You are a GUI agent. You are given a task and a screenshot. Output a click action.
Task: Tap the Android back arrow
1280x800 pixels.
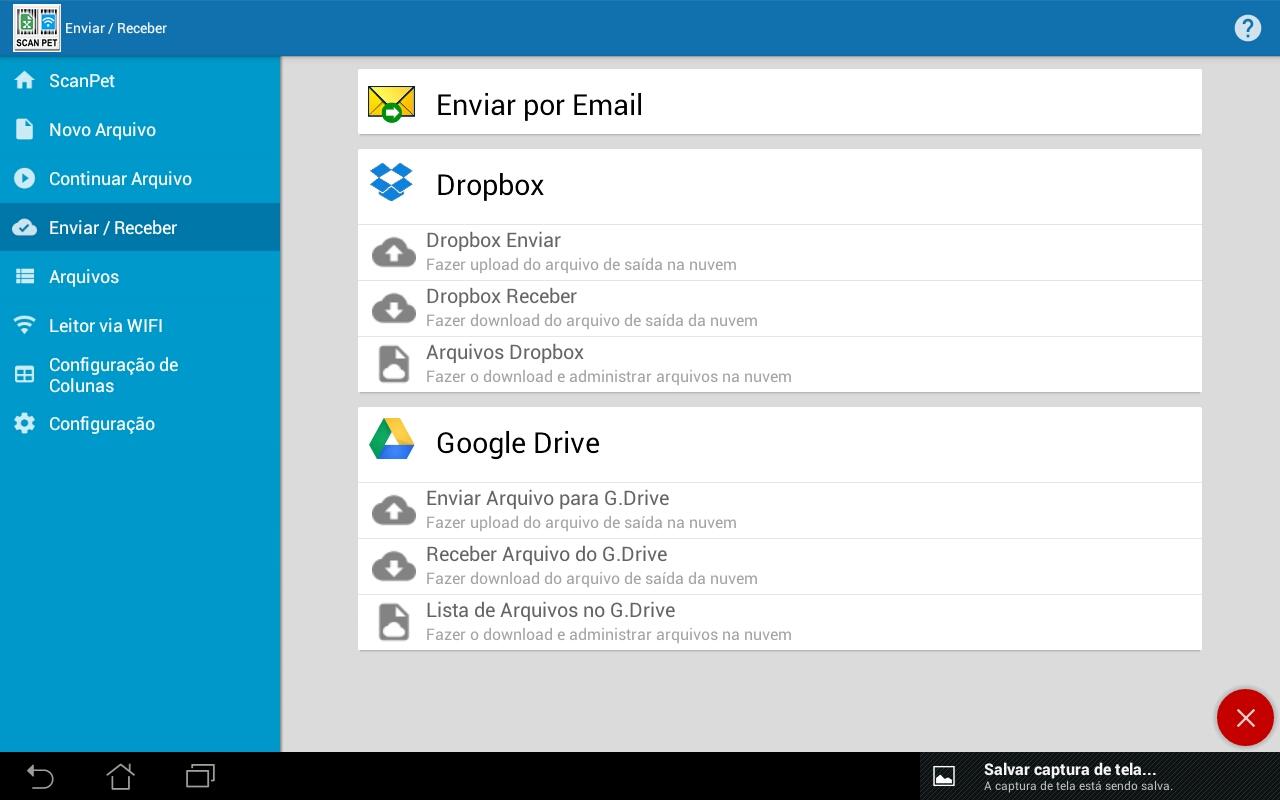[40, 776]
